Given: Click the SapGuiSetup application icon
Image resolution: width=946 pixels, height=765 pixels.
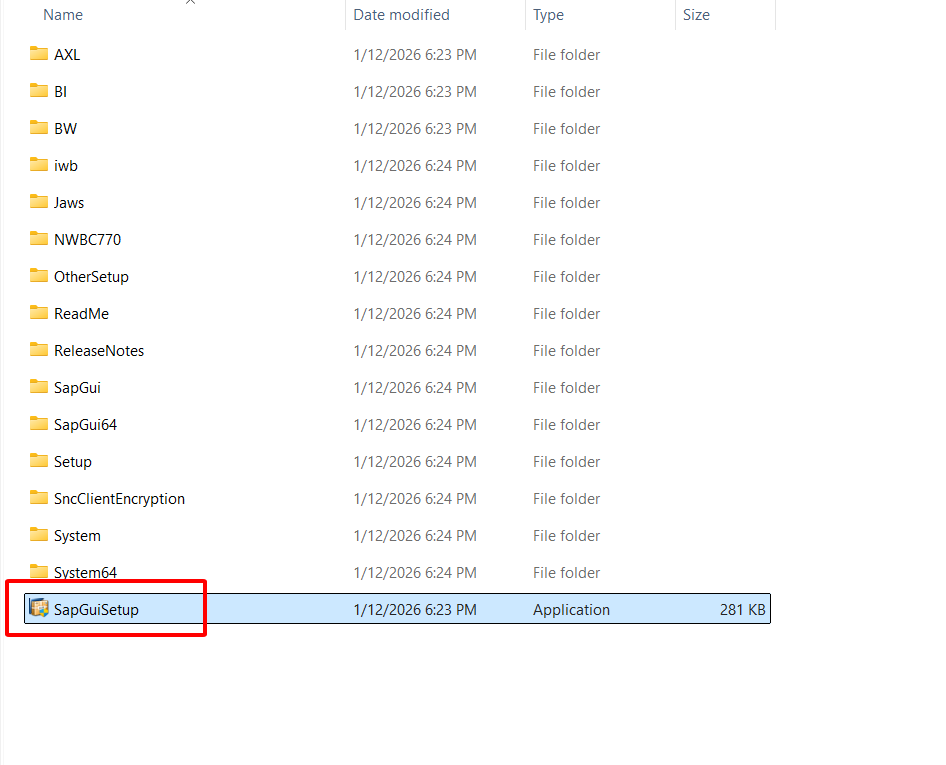Looking at the screenshot, I should [39, 609].
